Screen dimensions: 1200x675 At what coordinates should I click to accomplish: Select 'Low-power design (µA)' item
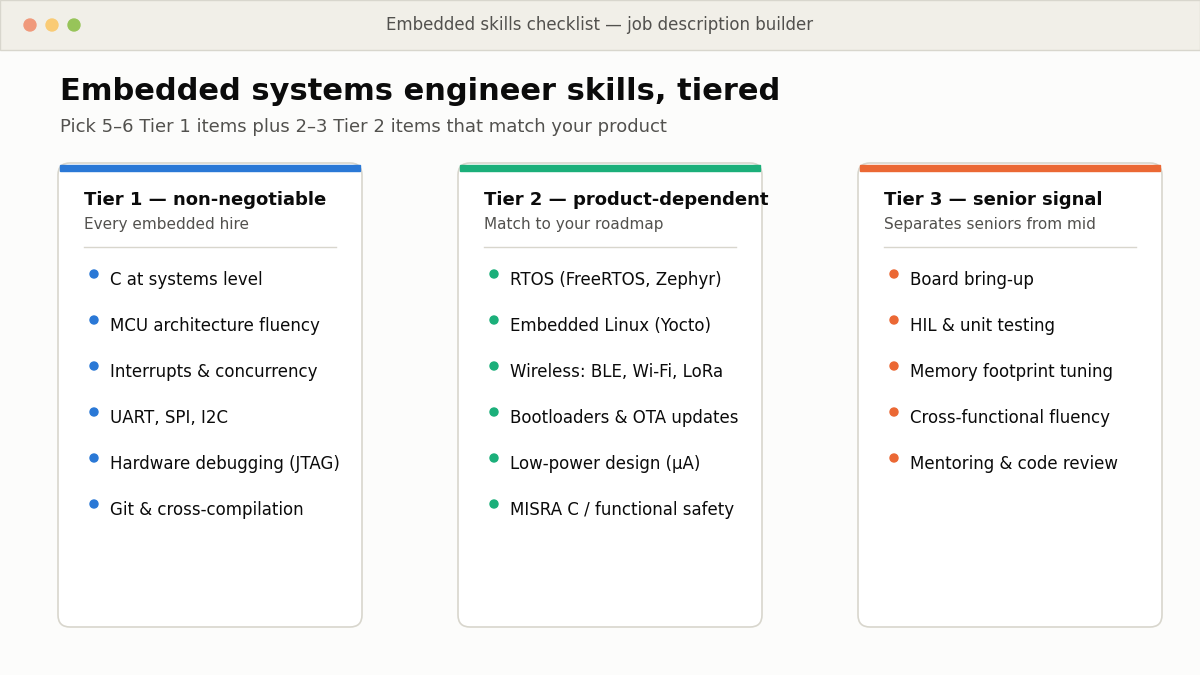[605, 464]
